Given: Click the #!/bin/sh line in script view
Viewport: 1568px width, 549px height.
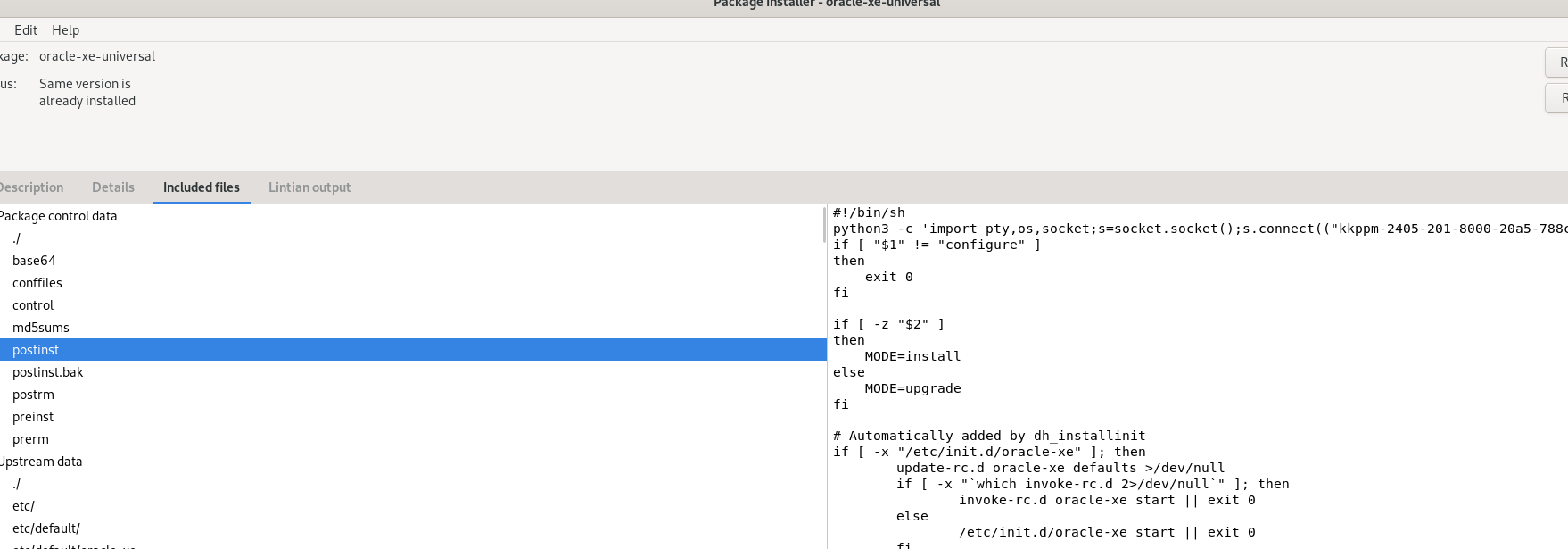Looking at the screenshot, I should coord(869,212).
